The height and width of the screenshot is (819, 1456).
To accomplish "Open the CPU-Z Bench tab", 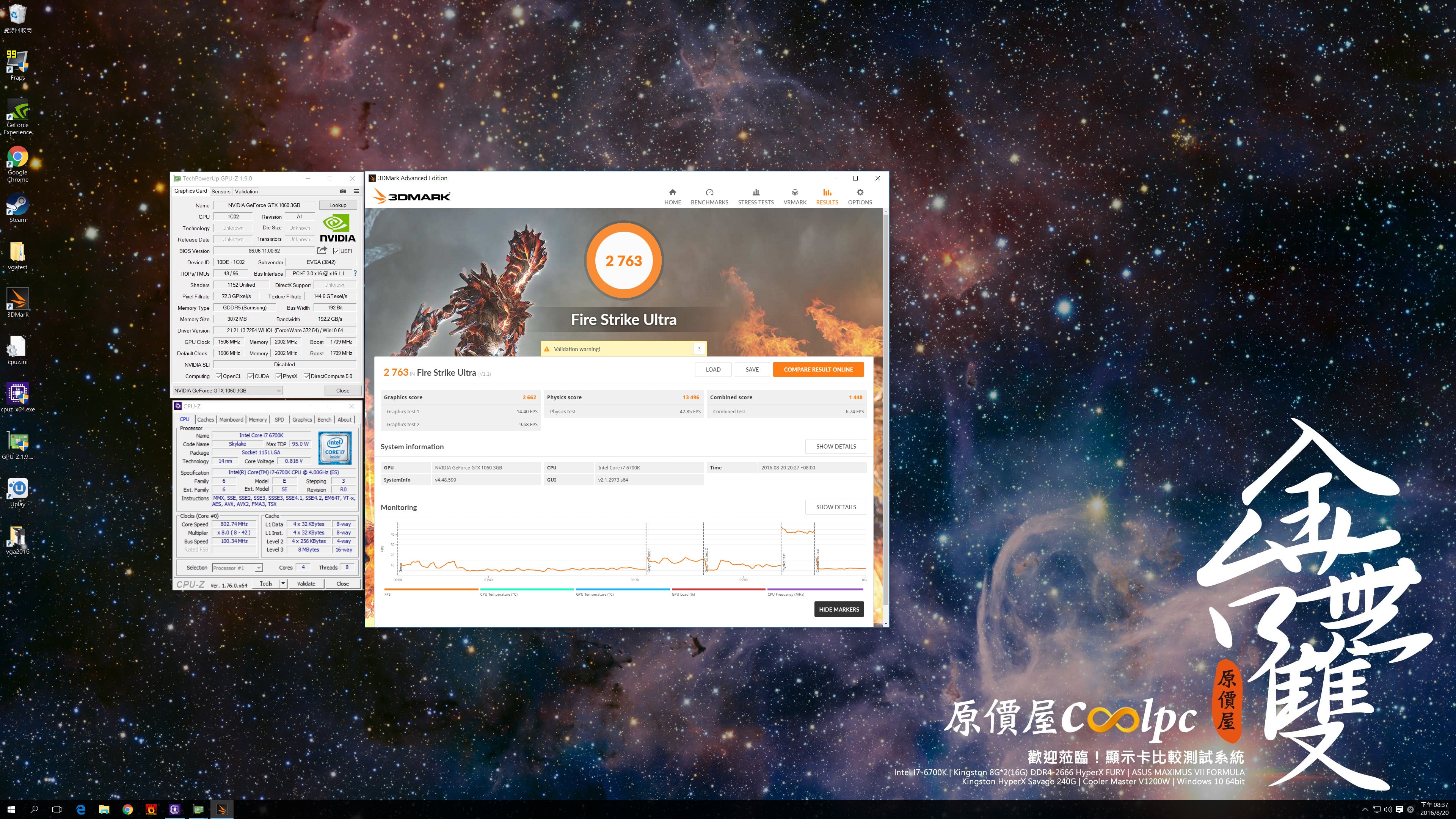I will (325, 419).
